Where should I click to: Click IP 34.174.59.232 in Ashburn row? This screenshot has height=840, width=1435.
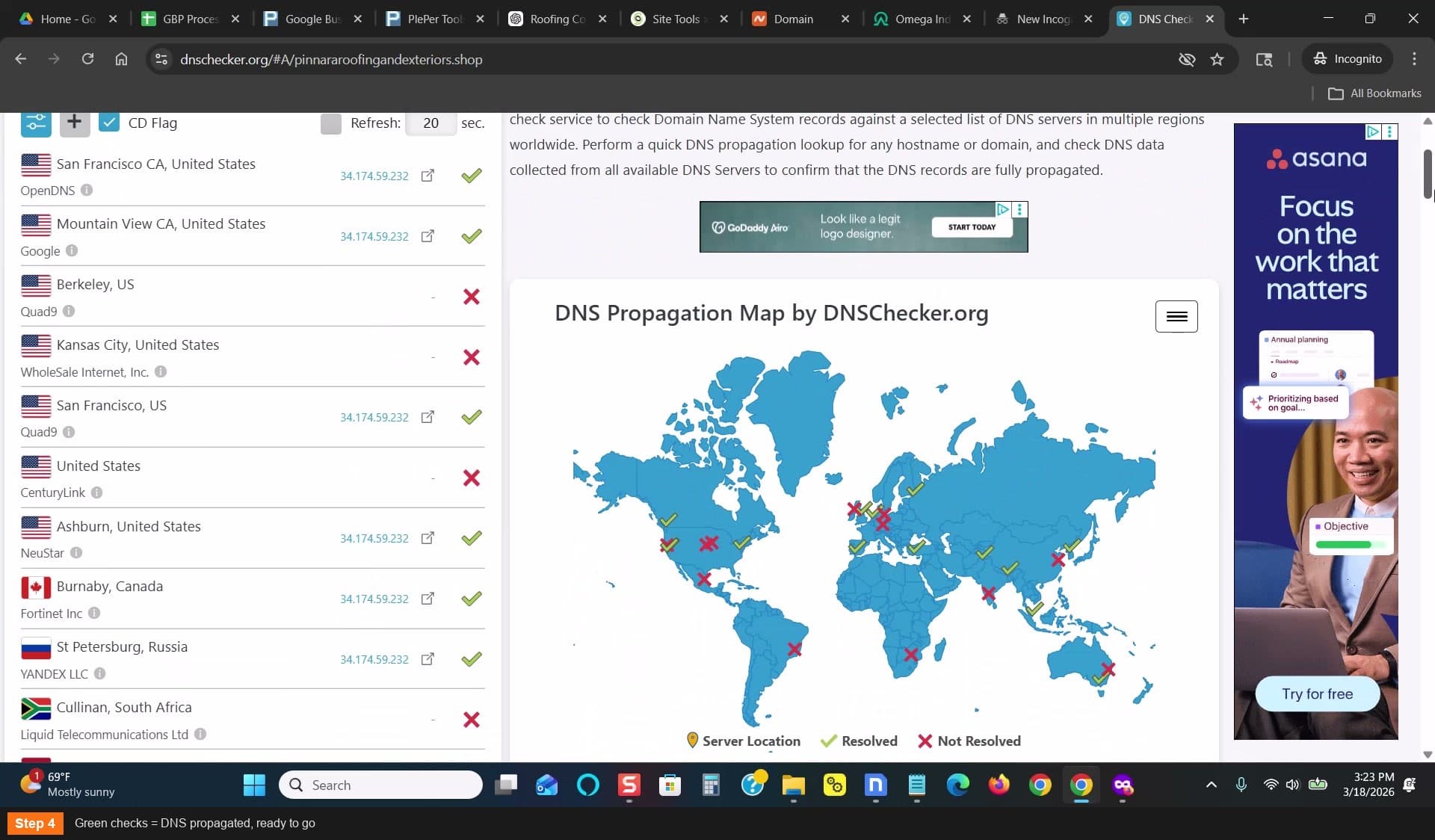[374, 539]
